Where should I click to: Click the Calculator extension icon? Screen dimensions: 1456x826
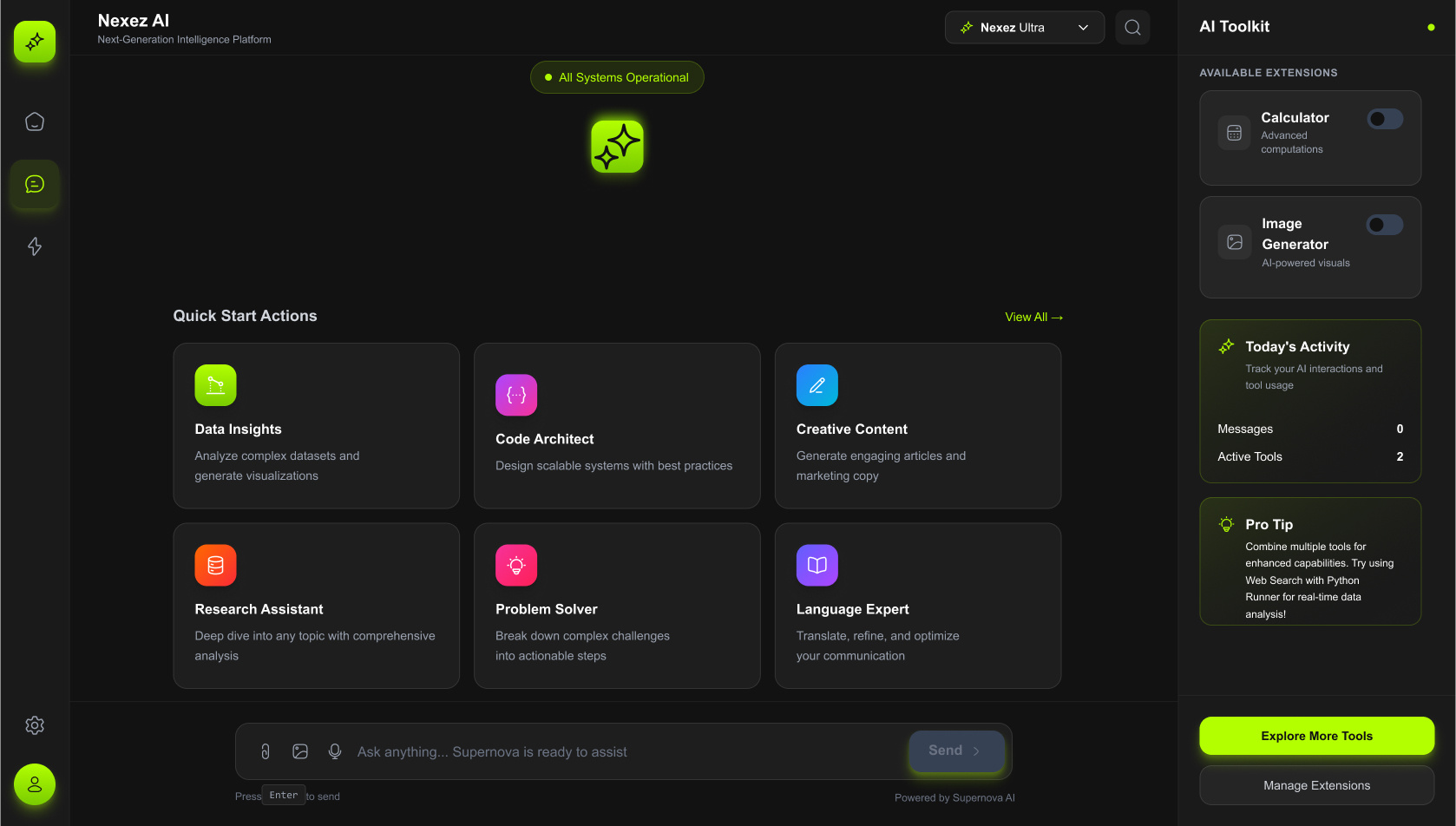pos(1235,133)
